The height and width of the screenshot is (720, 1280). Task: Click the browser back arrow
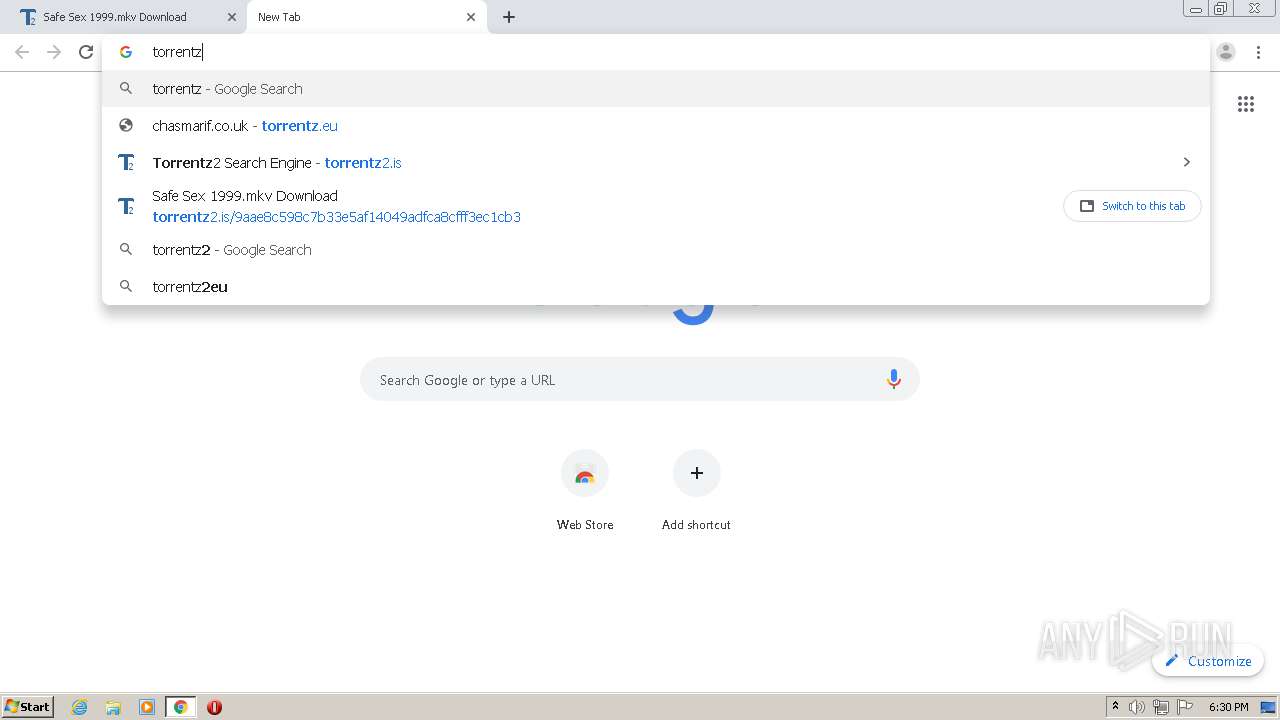click(22, 52)
